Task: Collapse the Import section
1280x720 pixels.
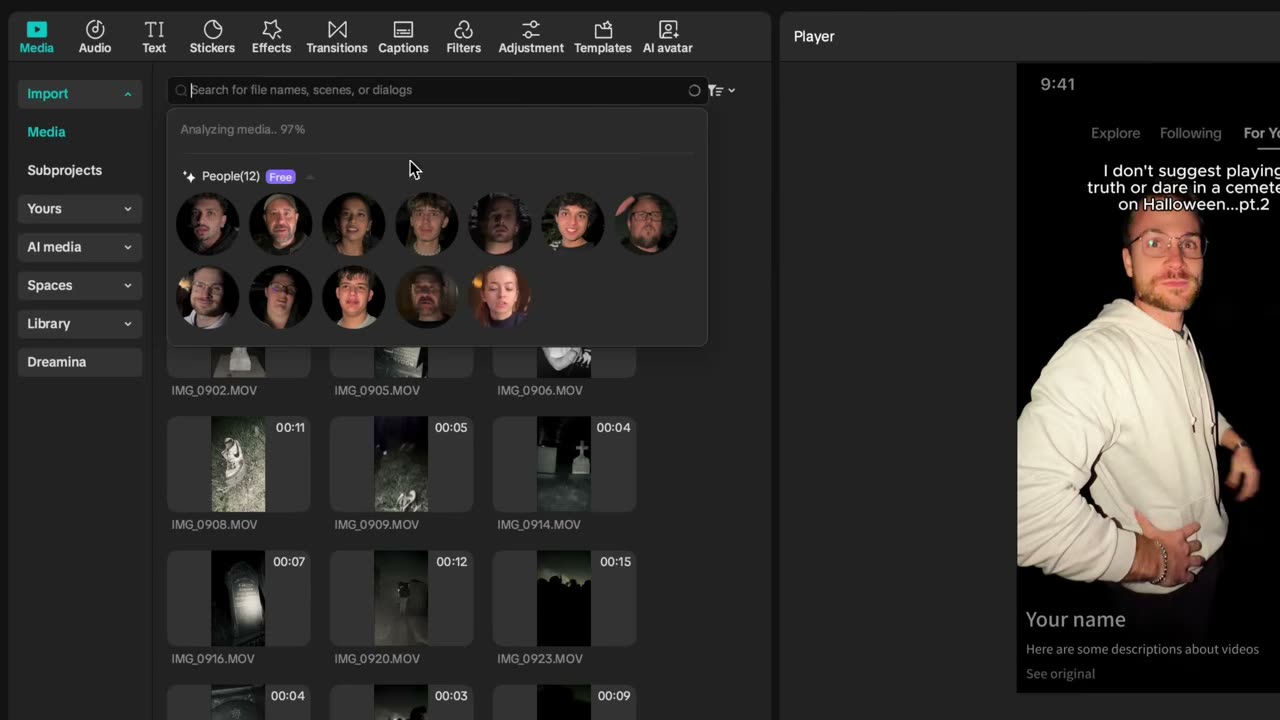Action: click(x=80, y=94)
